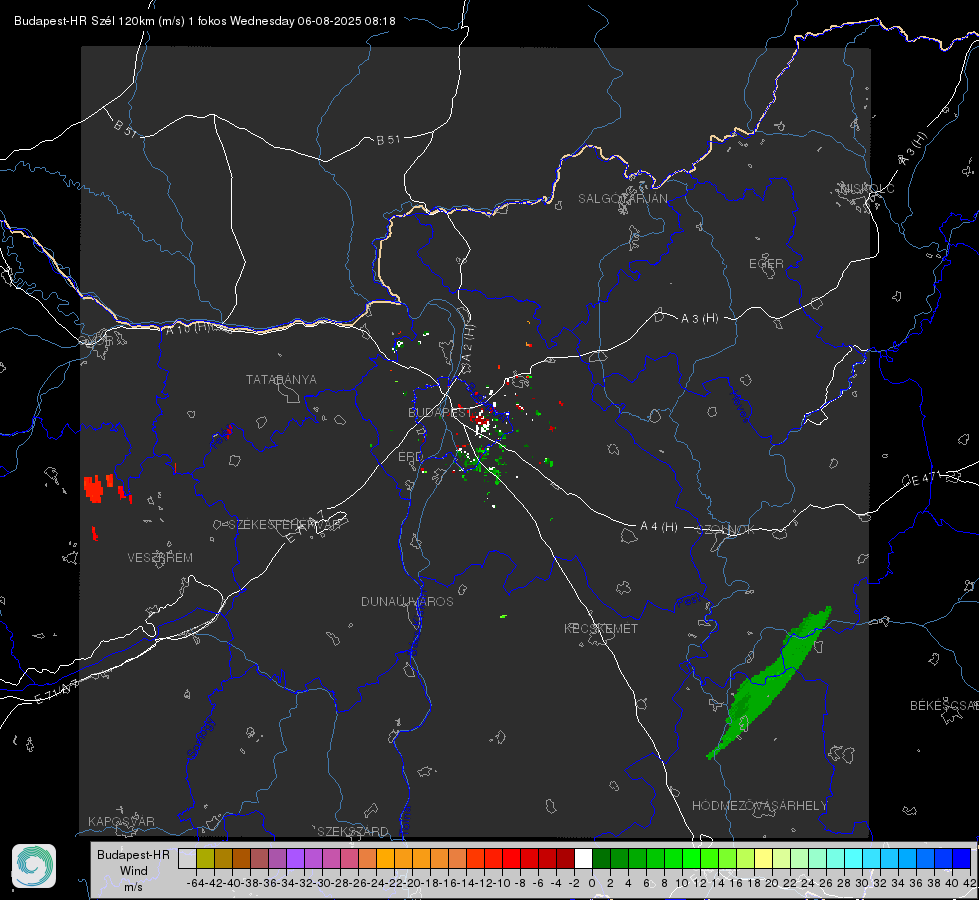
Task: Click the MISKOLC city label
Action: (867, 188)
